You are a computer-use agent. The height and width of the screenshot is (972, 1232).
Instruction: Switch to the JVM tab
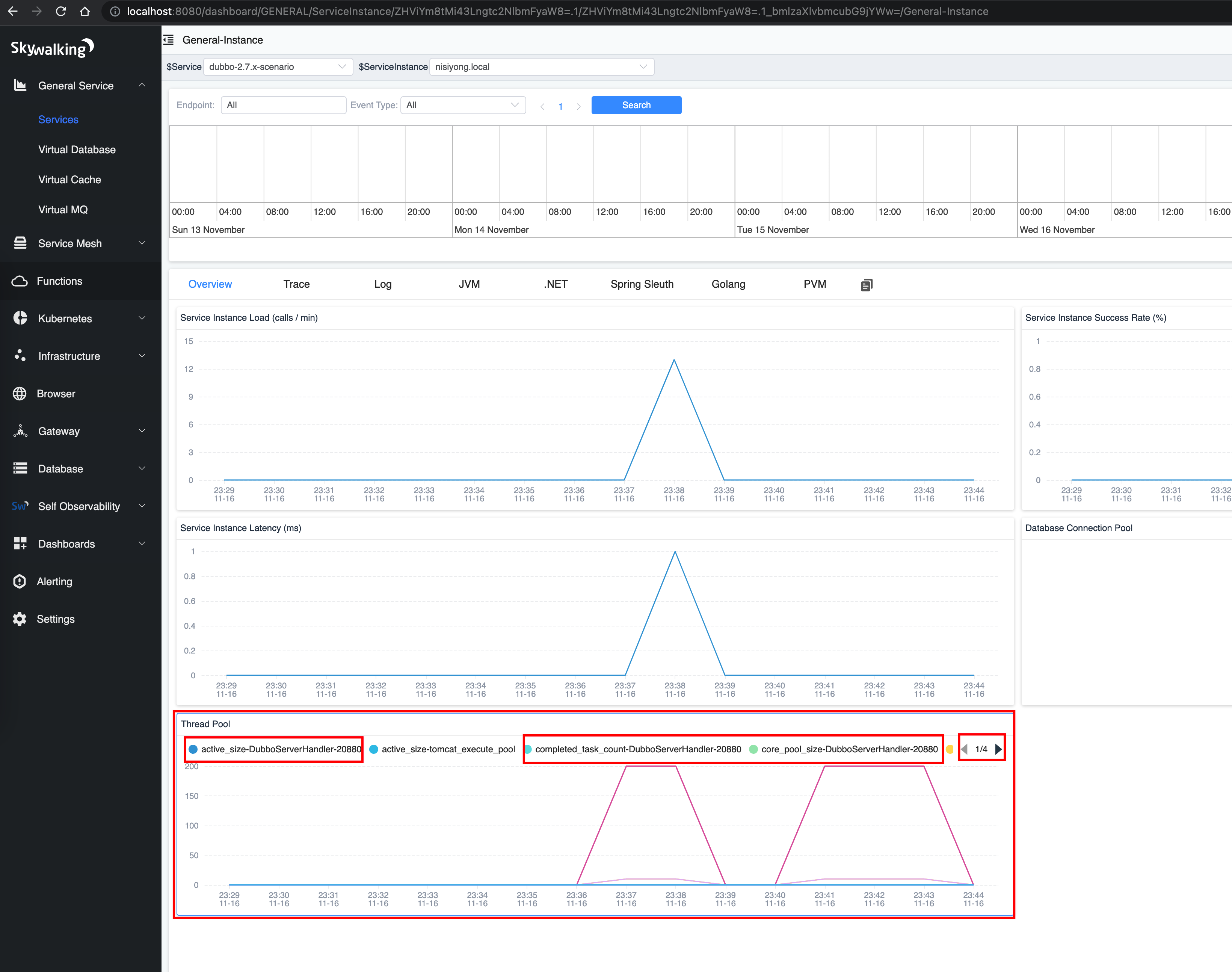point(469,284)
